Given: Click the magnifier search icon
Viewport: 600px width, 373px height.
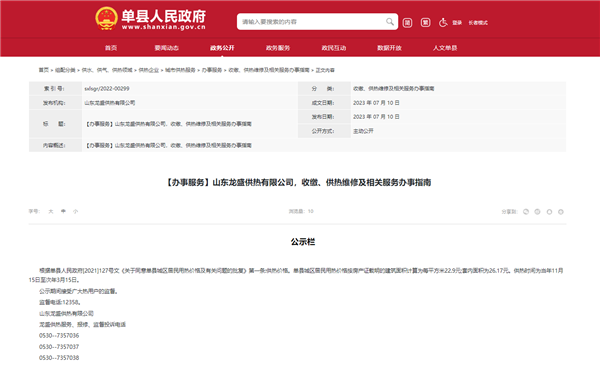Looking at the screenshot, I should pyautogui.click(x=390, y=22).
